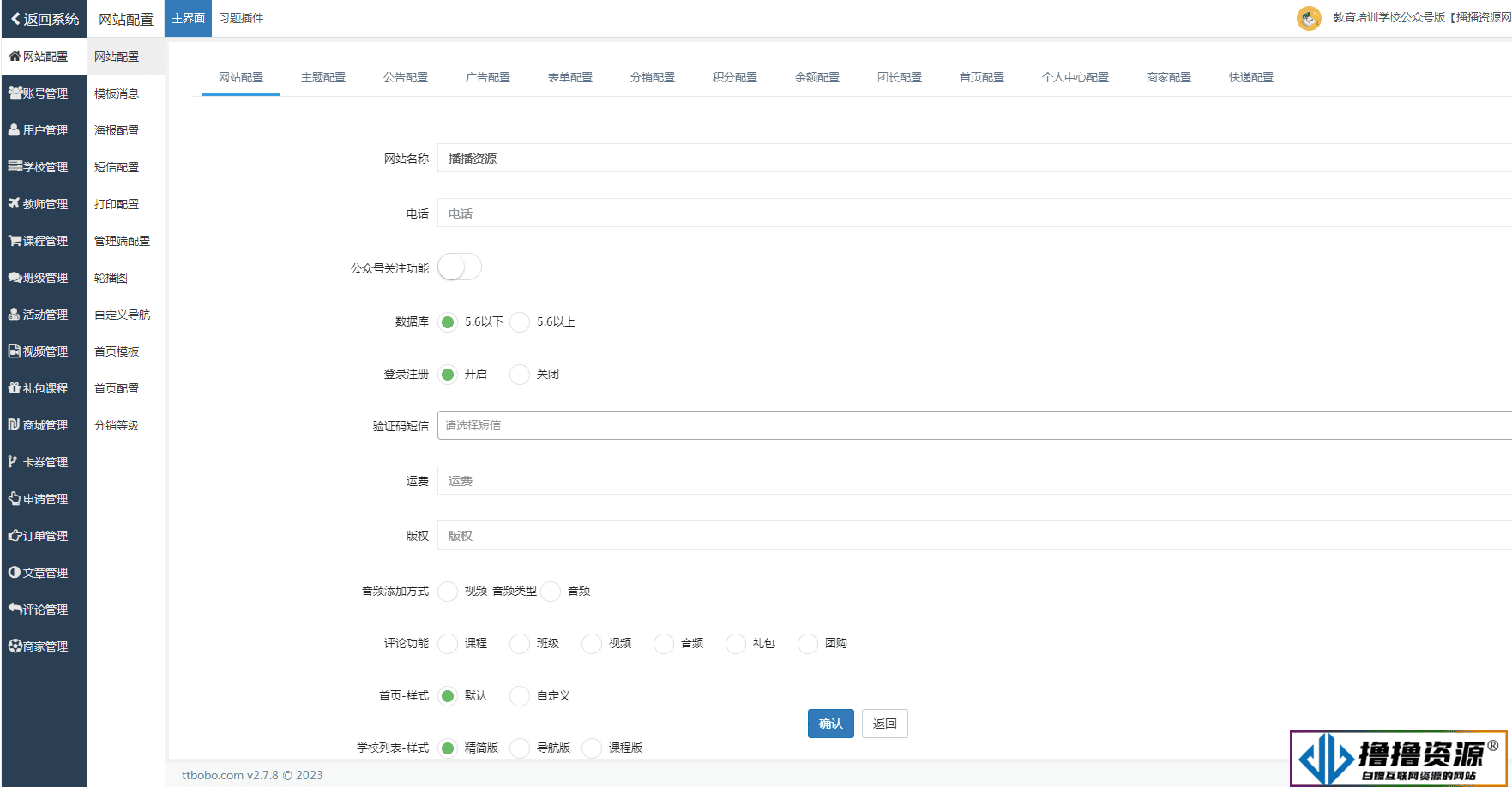
Task: Go to the 快递配置 tab
Action: click(1251, 77)
